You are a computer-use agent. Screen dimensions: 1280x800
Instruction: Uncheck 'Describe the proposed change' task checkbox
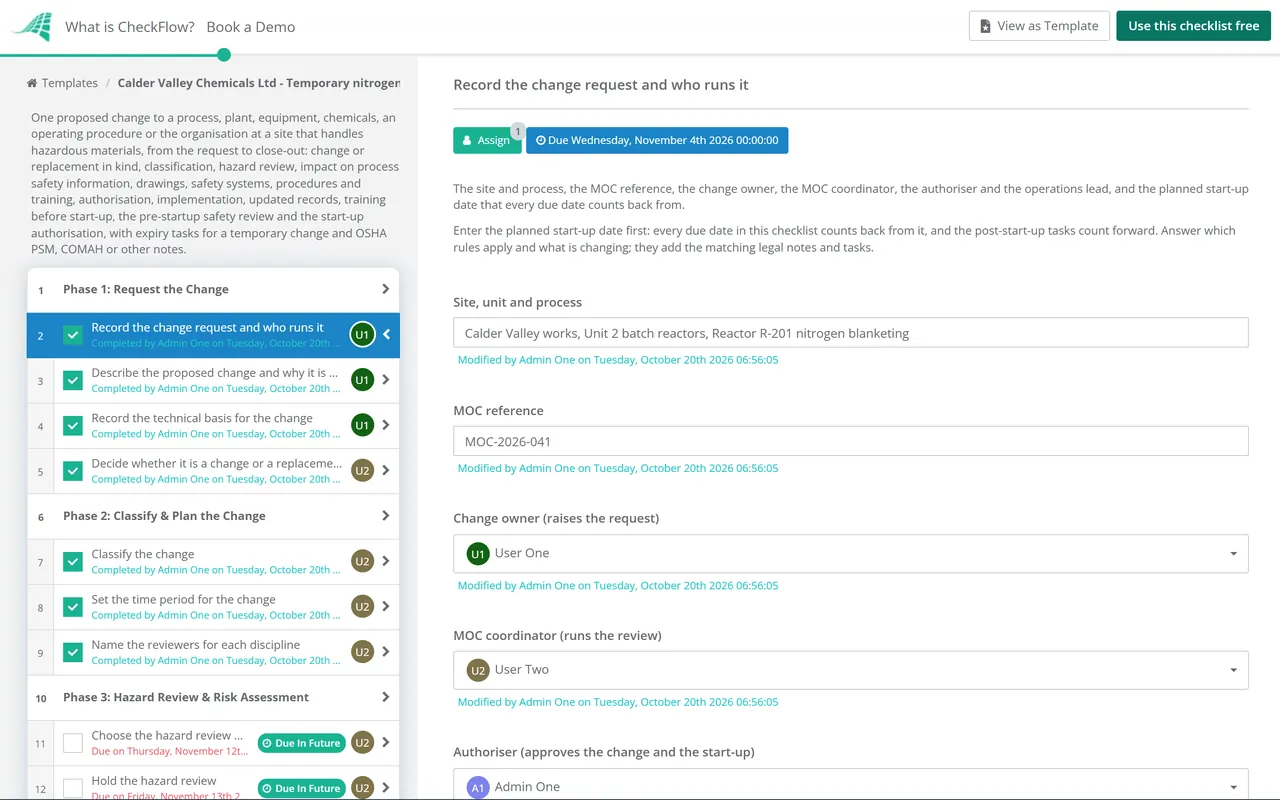click(x=73, y=380)
